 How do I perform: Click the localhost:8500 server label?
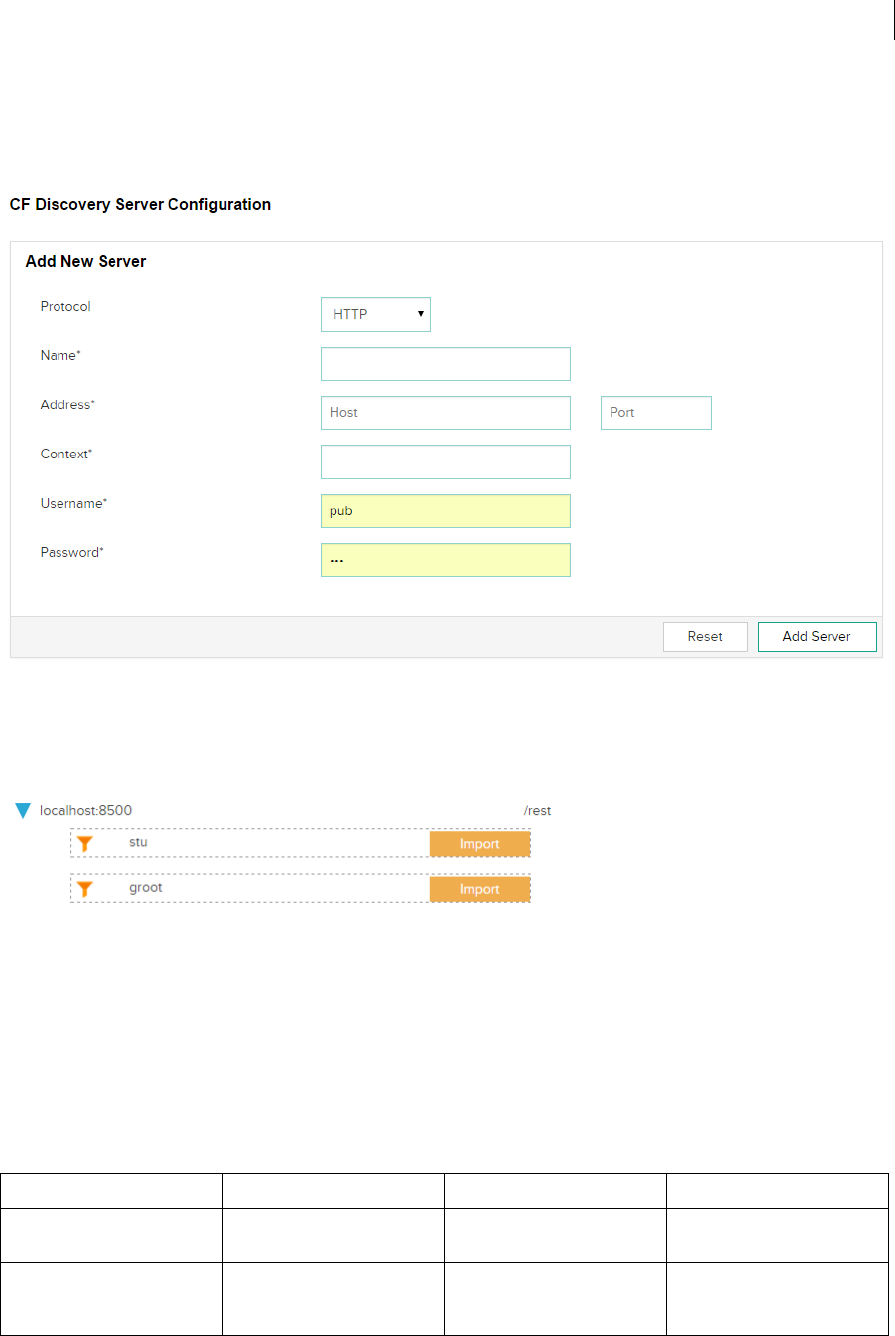tap(86, 811)
